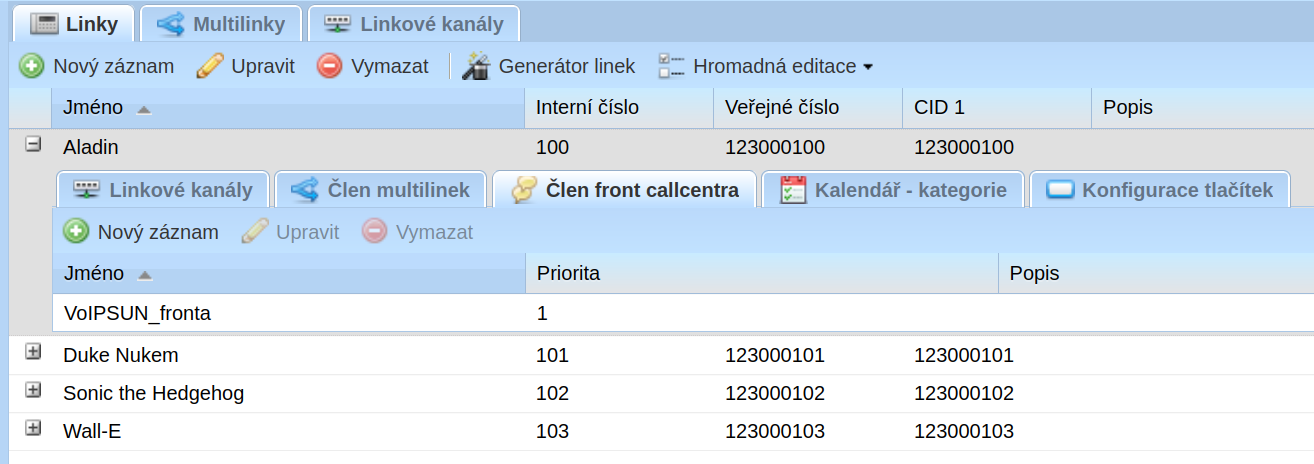Image resolution: width=1314 pixels, height=464 pixels.
Task: Click the disabled nested Upravit pencil icon
Action: click(255, 232)
